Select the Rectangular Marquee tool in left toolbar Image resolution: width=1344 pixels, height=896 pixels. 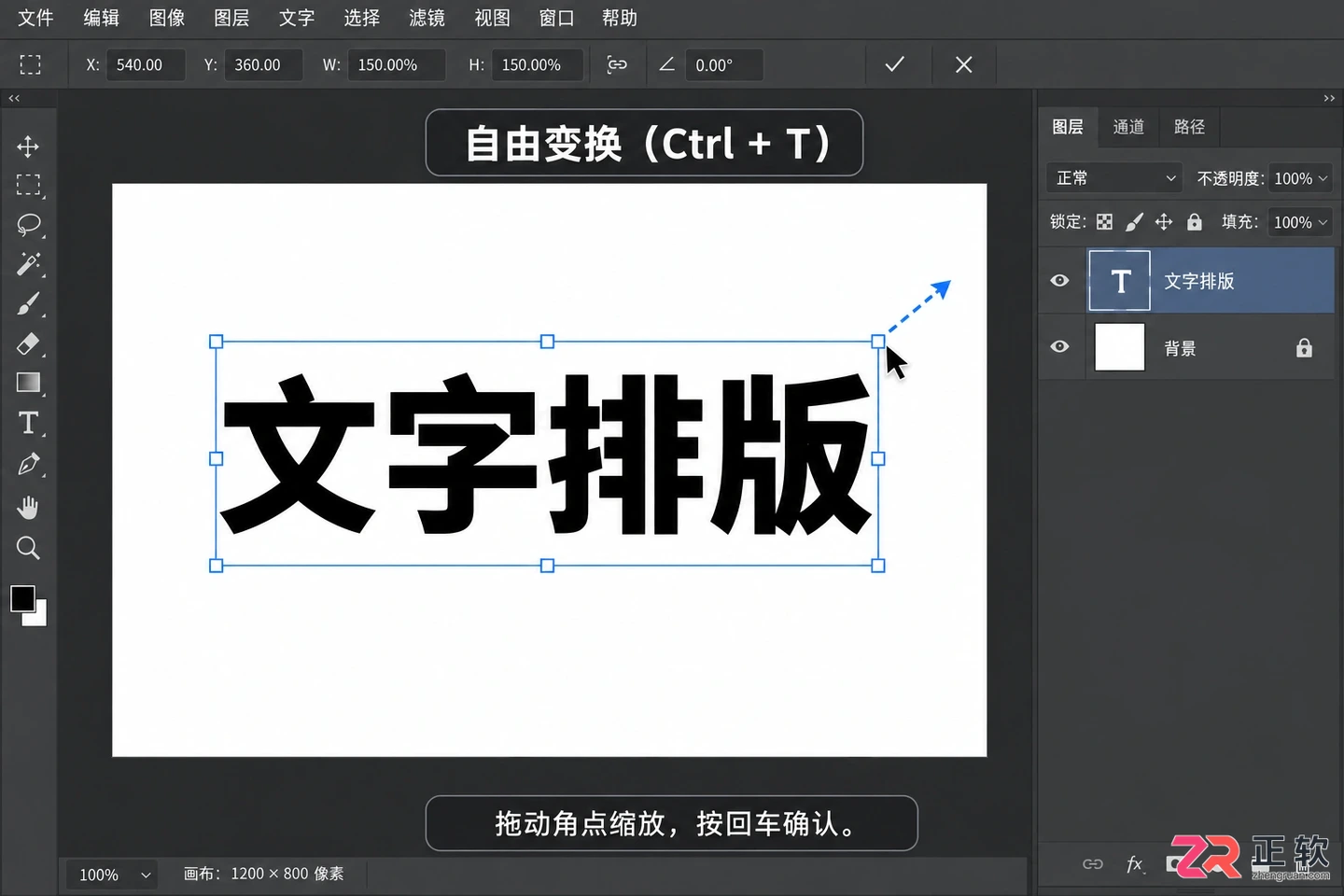tap(28, 186)
